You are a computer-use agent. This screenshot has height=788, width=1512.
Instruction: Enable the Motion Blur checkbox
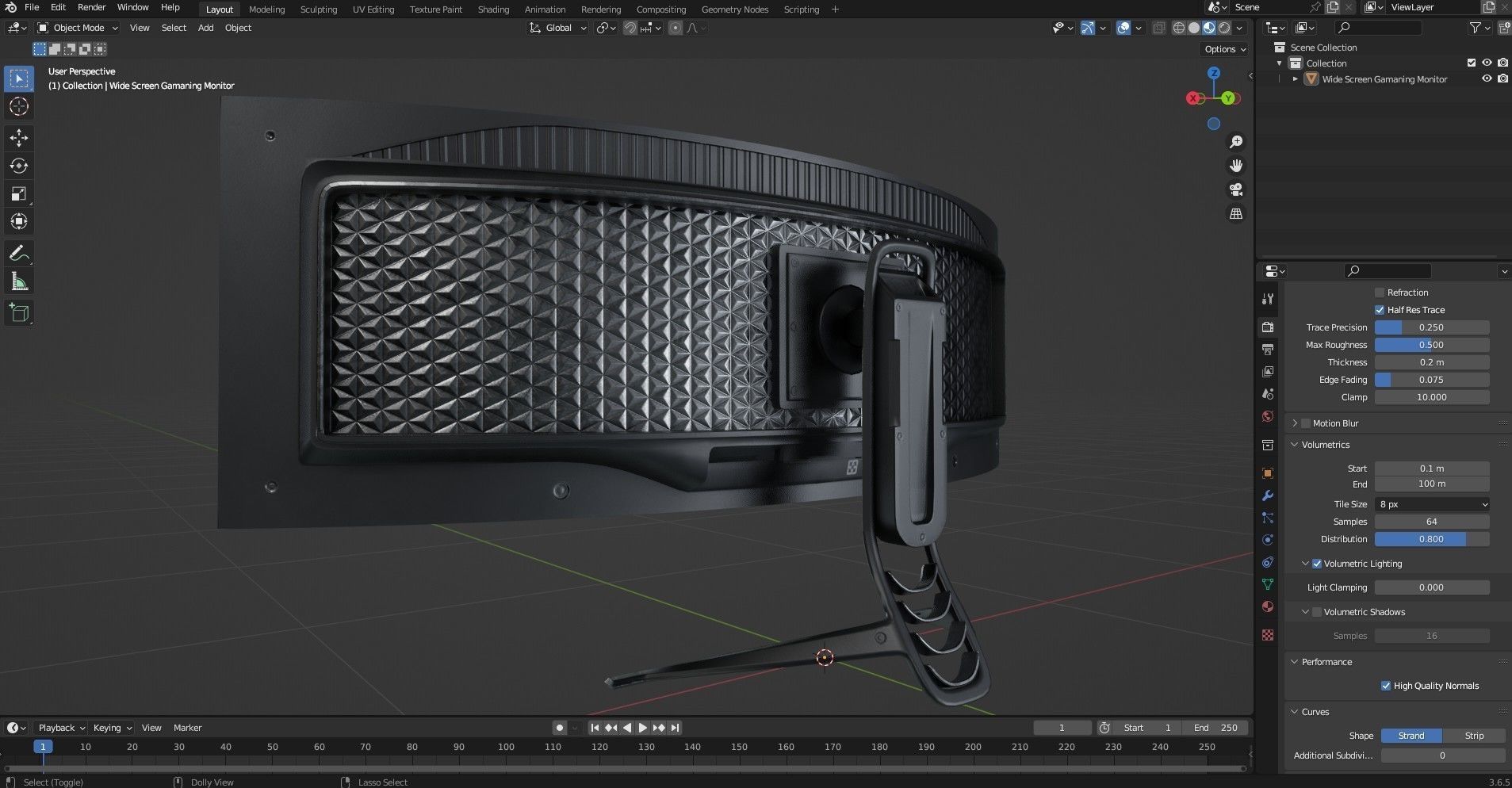pos(1306,423)
